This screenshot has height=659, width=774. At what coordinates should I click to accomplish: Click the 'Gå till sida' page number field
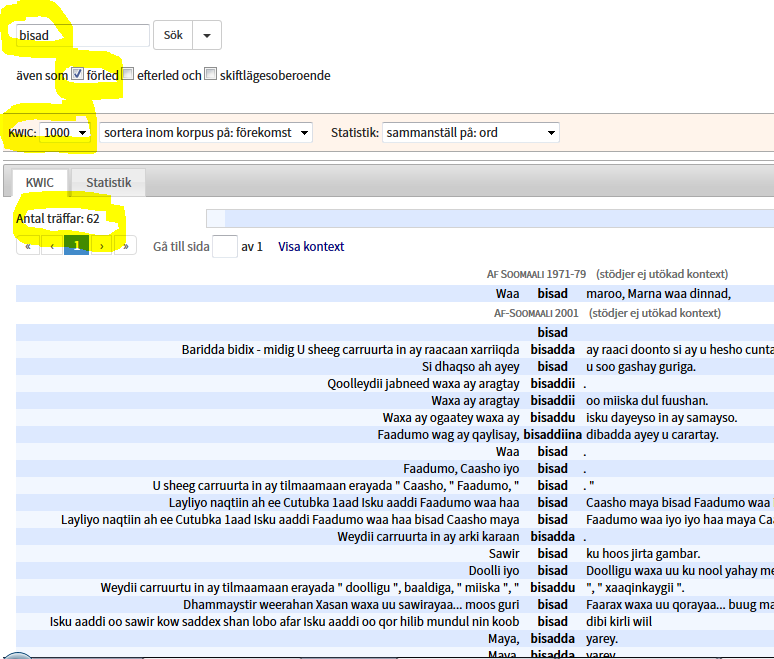225,246
